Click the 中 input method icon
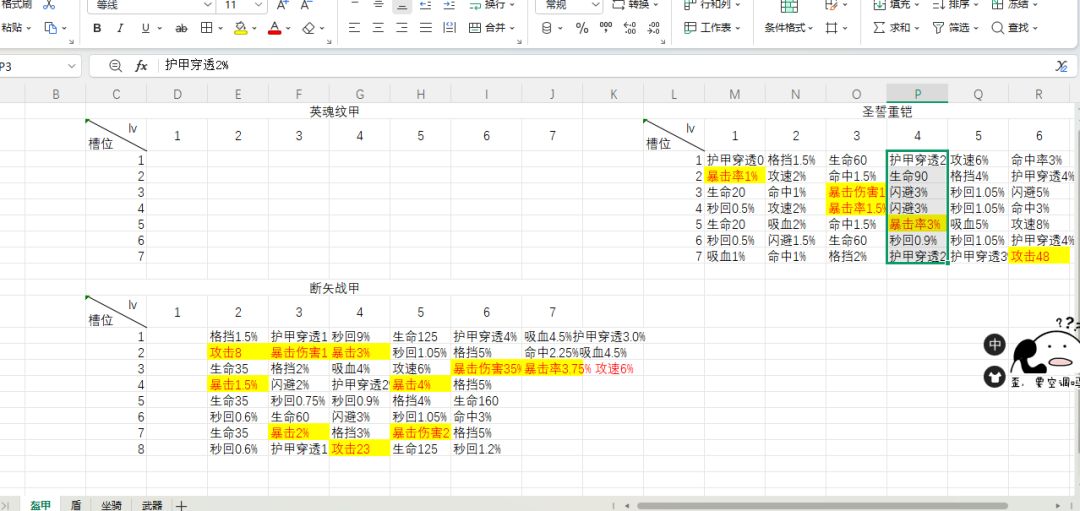 (995, 344)
